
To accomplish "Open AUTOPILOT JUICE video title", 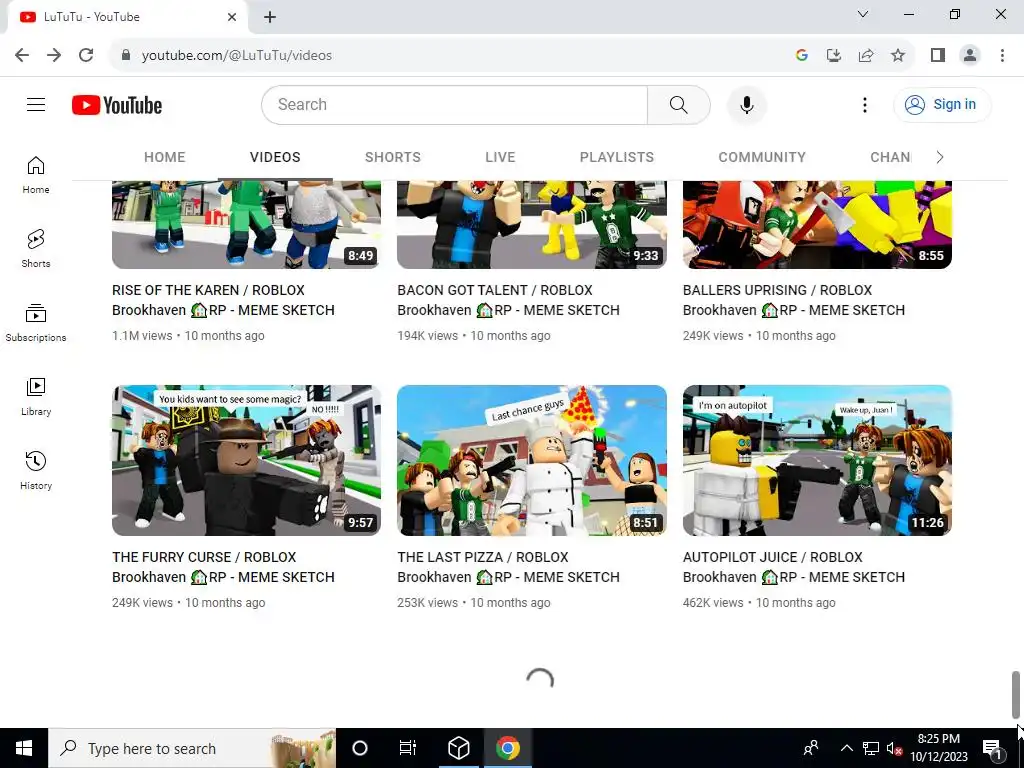I will pyautogui.click(x=793, y=567).
